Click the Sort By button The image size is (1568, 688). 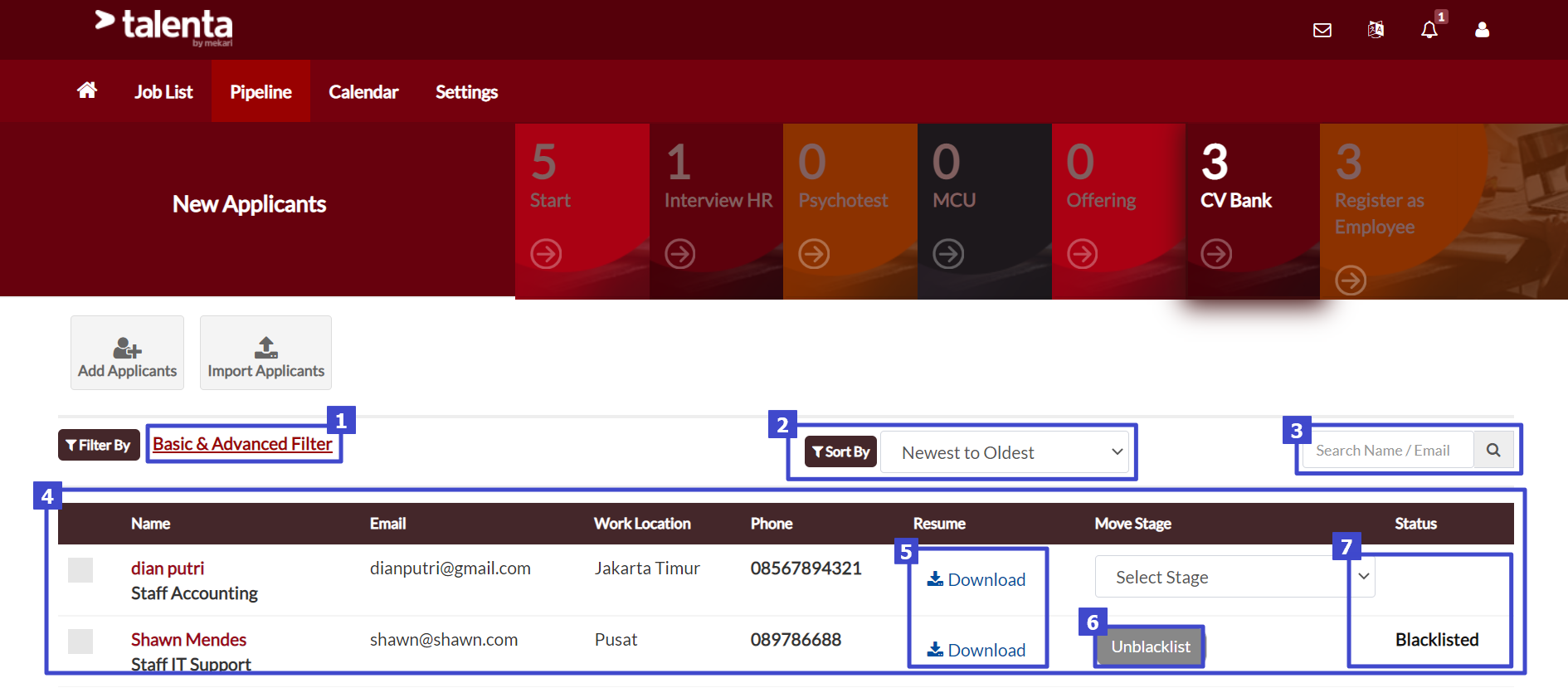840,451
